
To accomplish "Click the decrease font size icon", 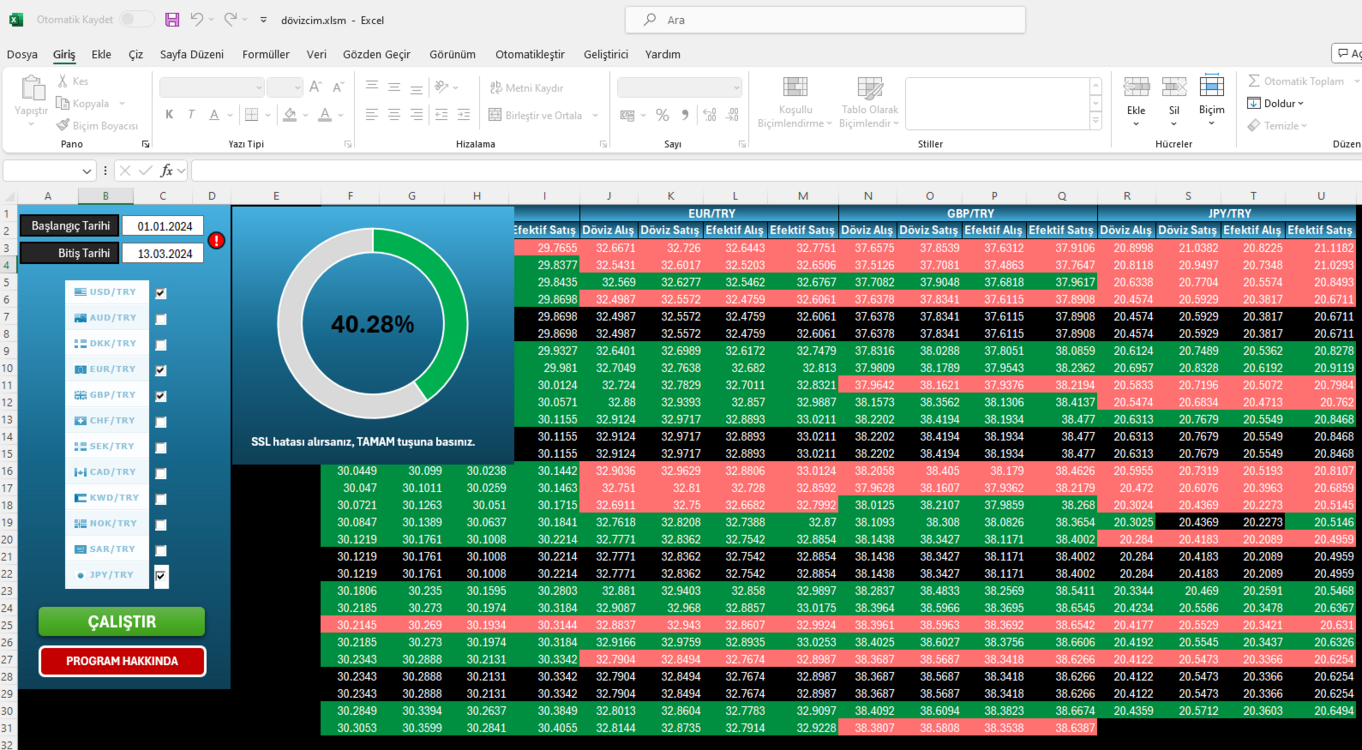I will 339,87.
